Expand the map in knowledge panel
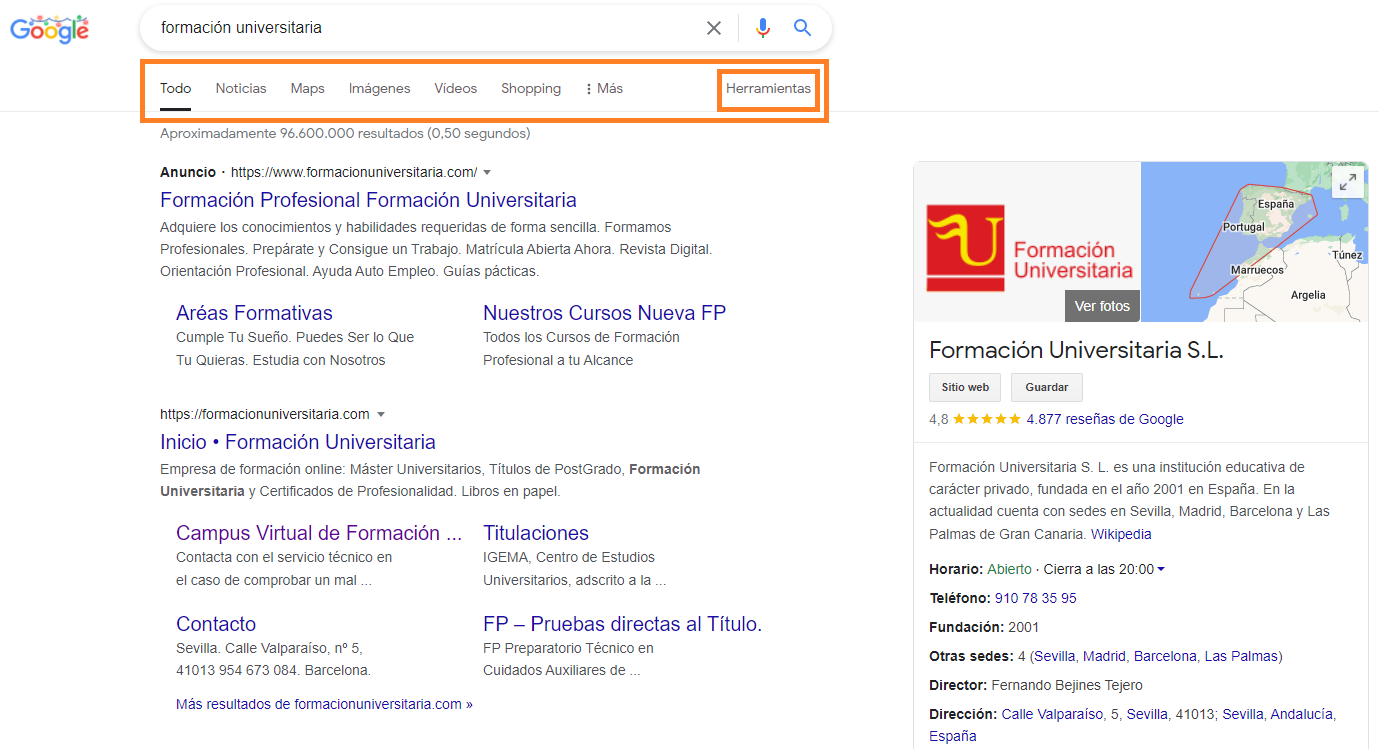 (1348, 182)
